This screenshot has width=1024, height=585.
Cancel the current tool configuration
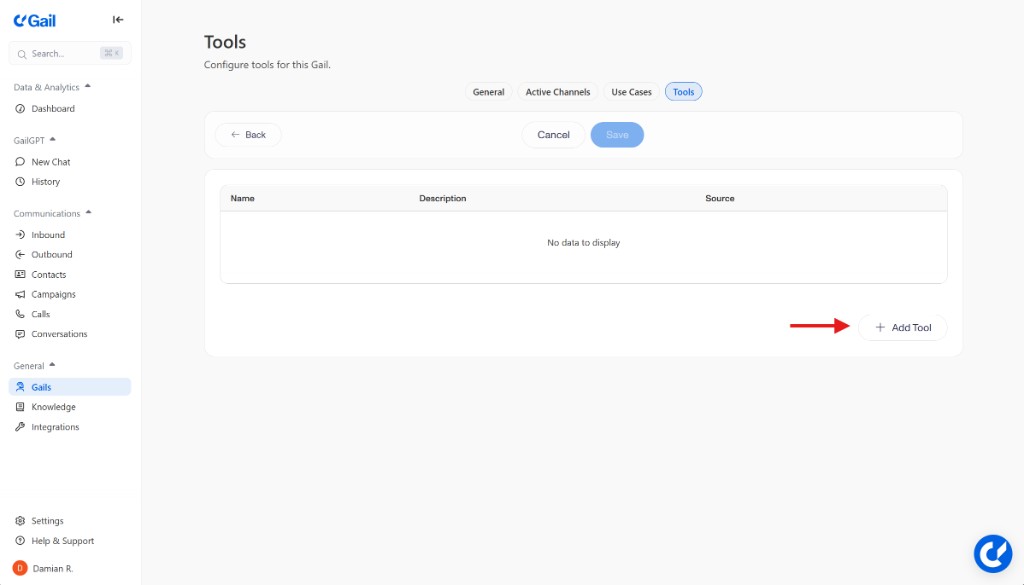pyautogui.click(x=553, y=134)
